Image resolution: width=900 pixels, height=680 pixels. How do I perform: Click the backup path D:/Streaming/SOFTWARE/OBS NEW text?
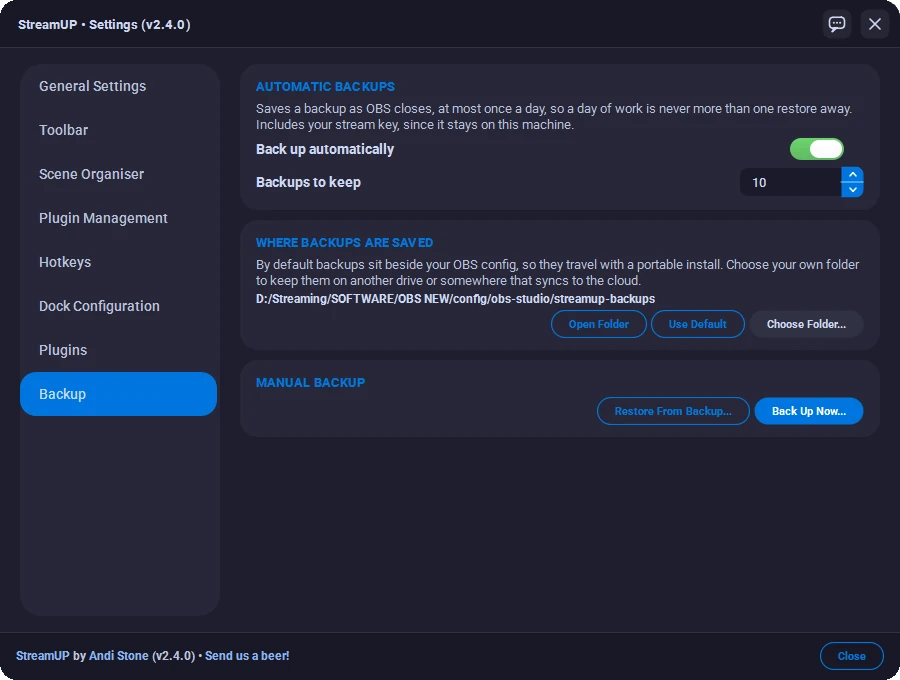(455, 299)
